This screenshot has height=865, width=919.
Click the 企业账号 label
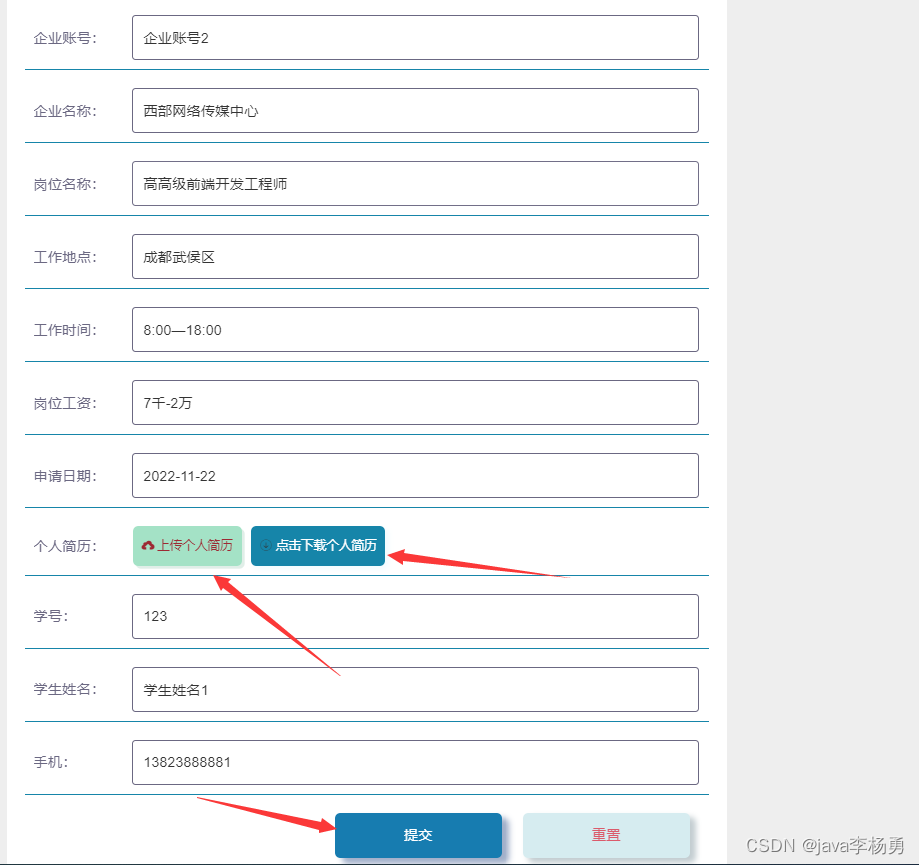pos(65,38)
